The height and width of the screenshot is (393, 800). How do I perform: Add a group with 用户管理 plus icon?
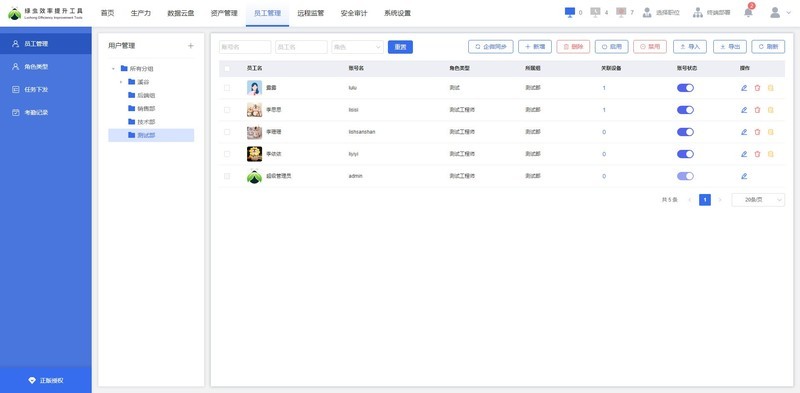click(190, 45)
